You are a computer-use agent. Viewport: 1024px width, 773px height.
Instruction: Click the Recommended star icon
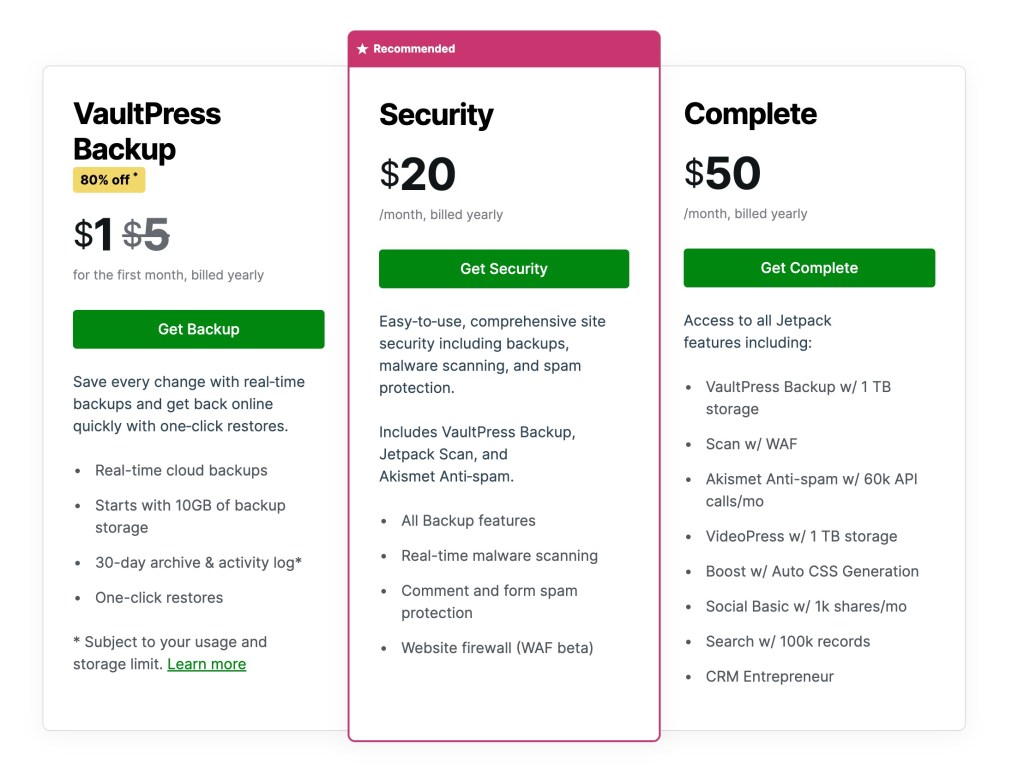[363, 49]
